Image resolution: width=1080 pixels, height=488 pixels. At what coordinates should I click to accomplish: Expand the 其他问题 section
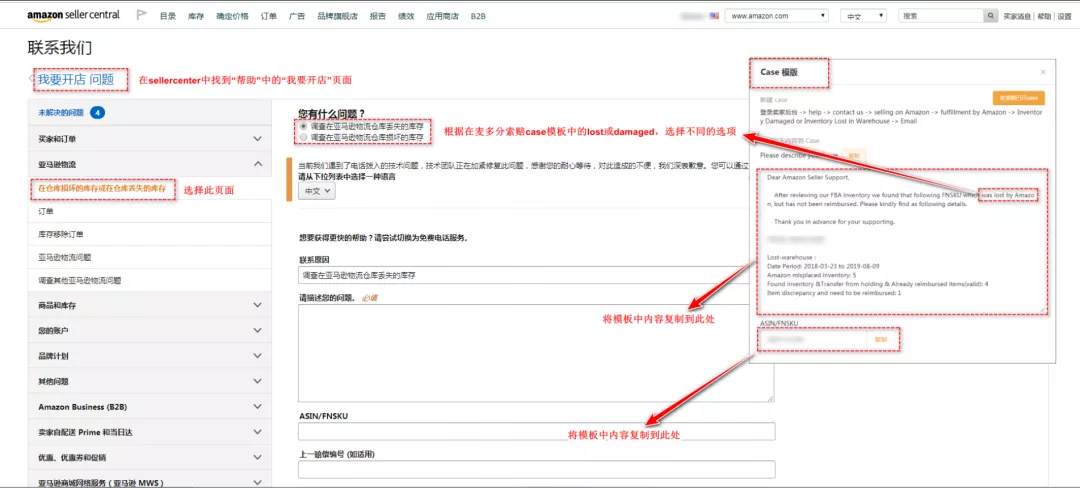[150, 381]
